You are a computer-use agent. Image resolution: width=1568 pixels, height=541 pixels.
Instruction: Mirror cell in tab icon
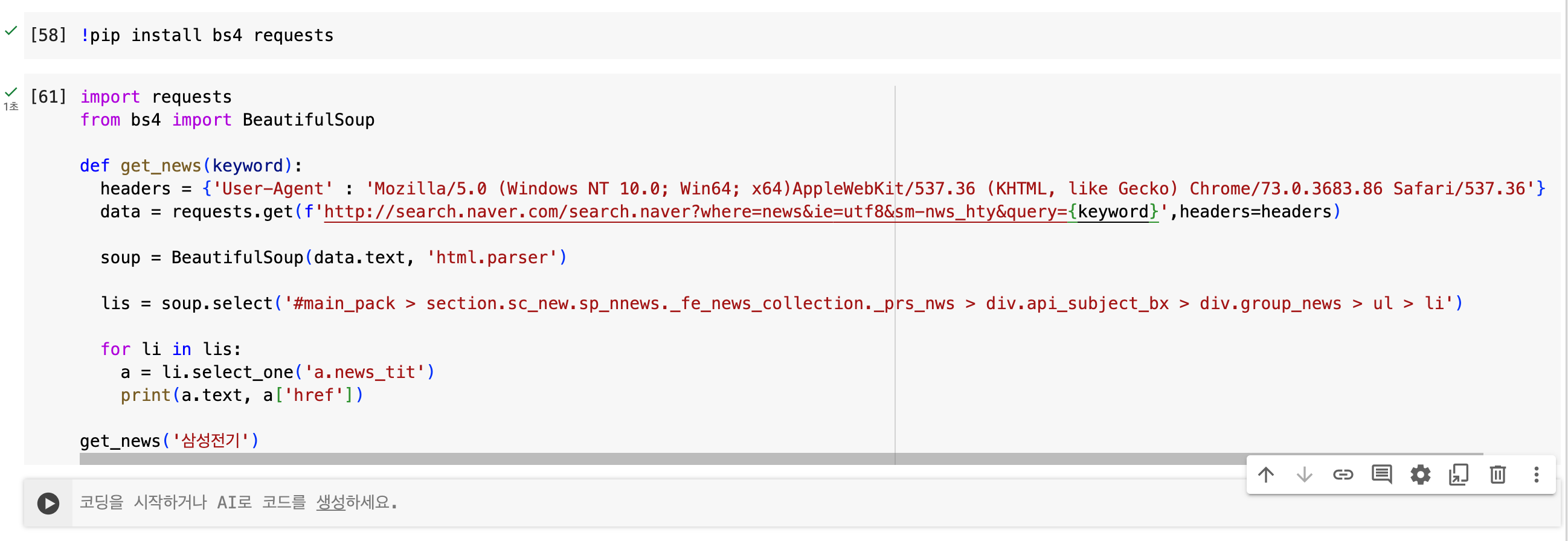(1459, 475)
